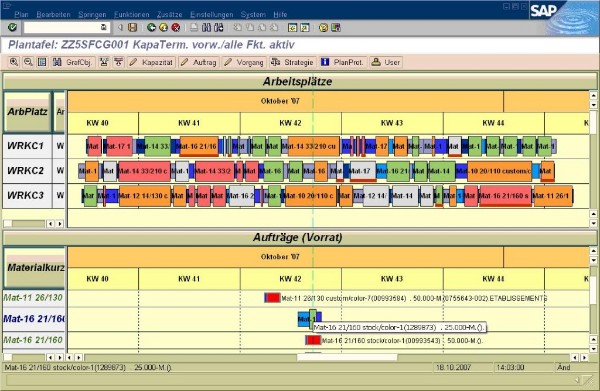Click the Mat-14 33/210 cu bar in WRKC1
The height and width of the screenshot is (391, 600).
tap(314, 146)
